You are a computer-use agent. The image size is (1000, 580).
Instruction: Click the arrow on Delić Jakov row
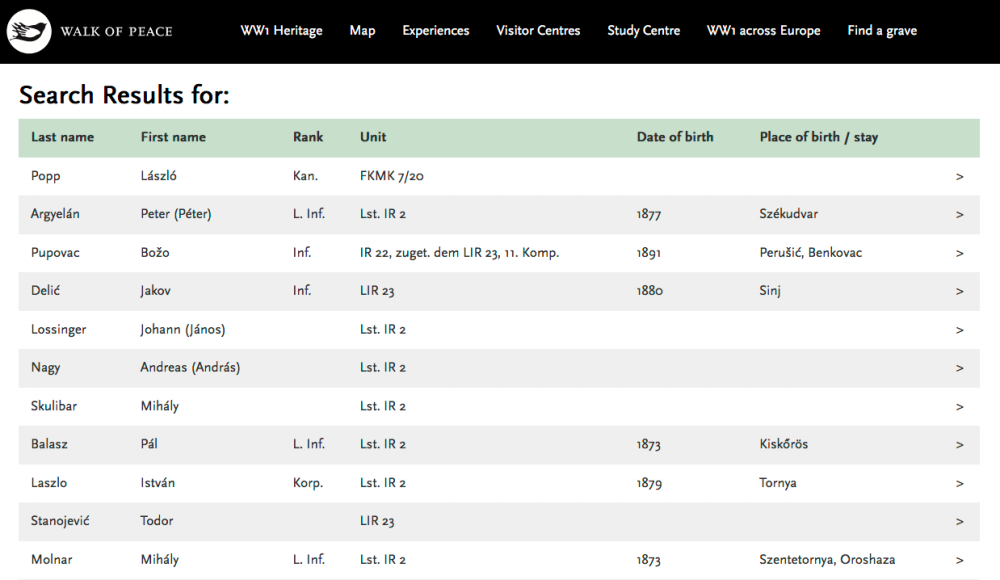959,292
